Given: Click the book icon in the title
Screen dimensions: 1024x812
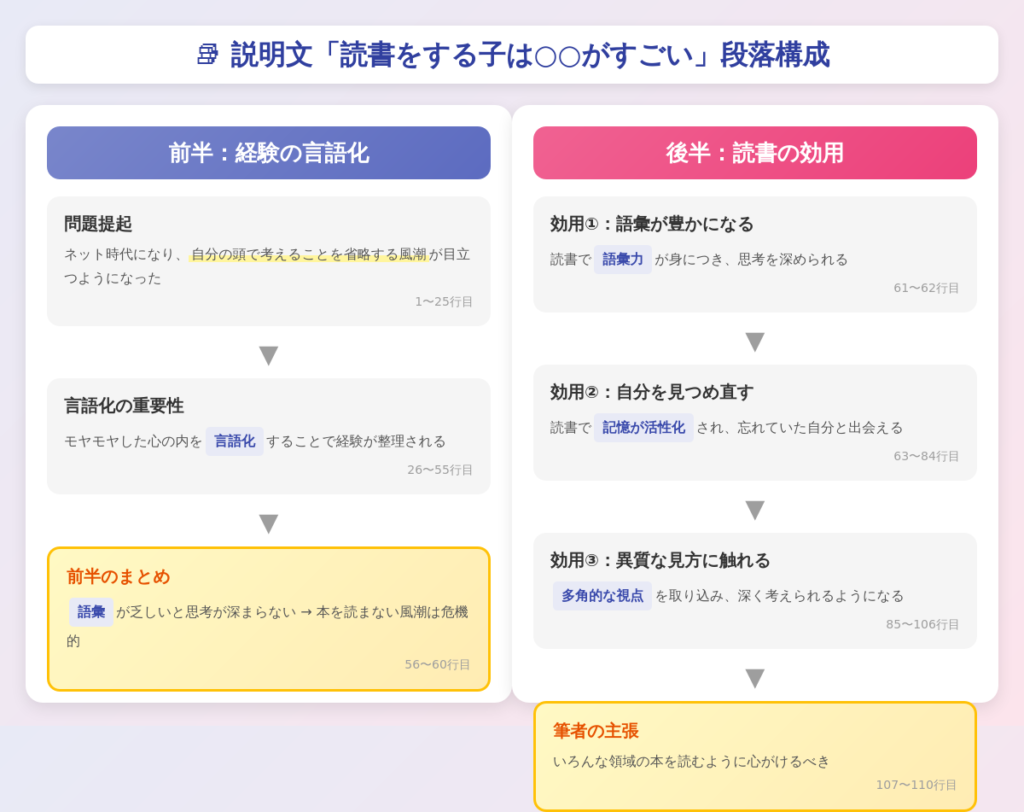Looking at the screenshot, I should [207, 55].
